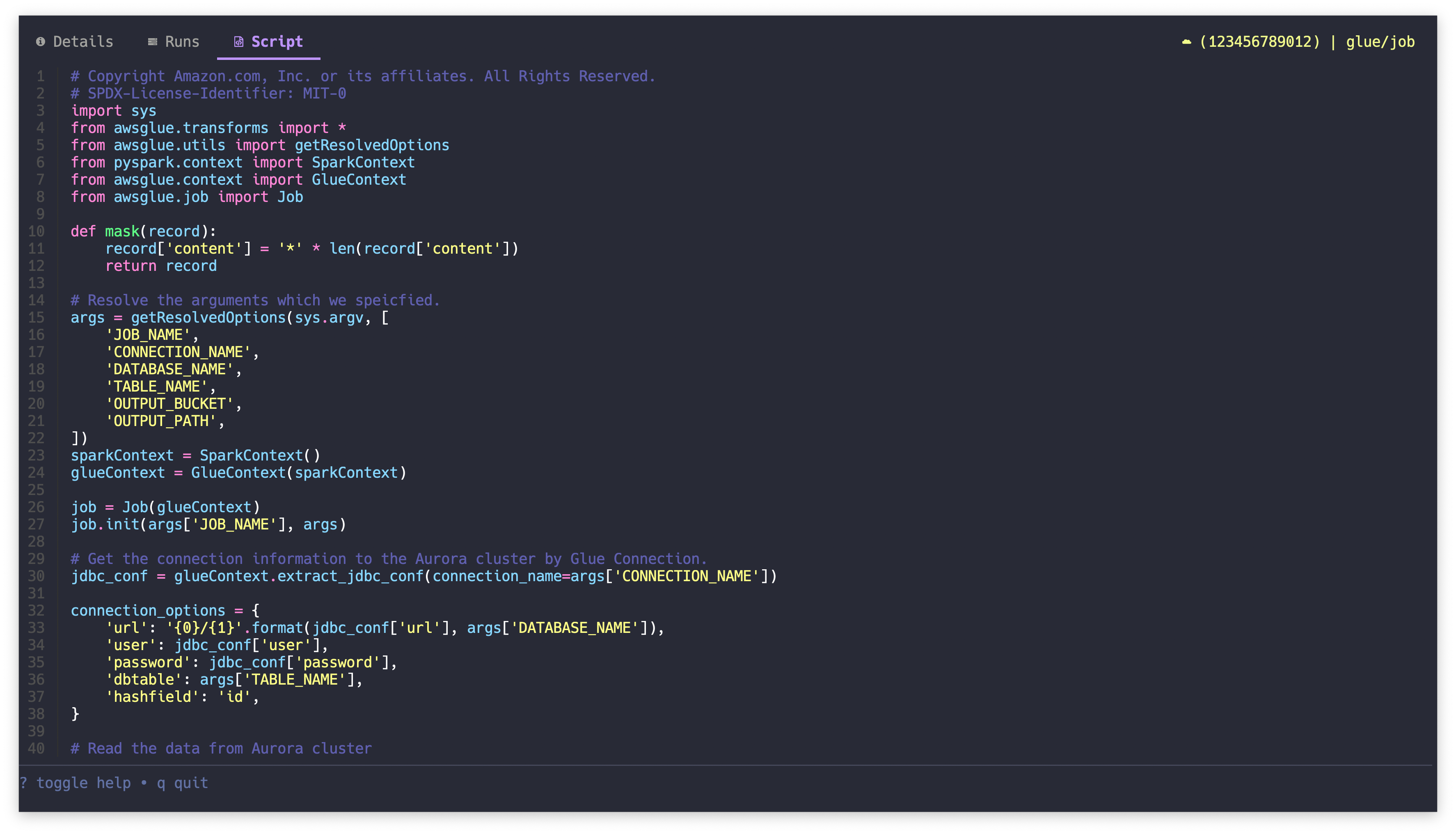
Task: Click getResolvedOptions in the awsglue.utils import
Action: point(371,145)
